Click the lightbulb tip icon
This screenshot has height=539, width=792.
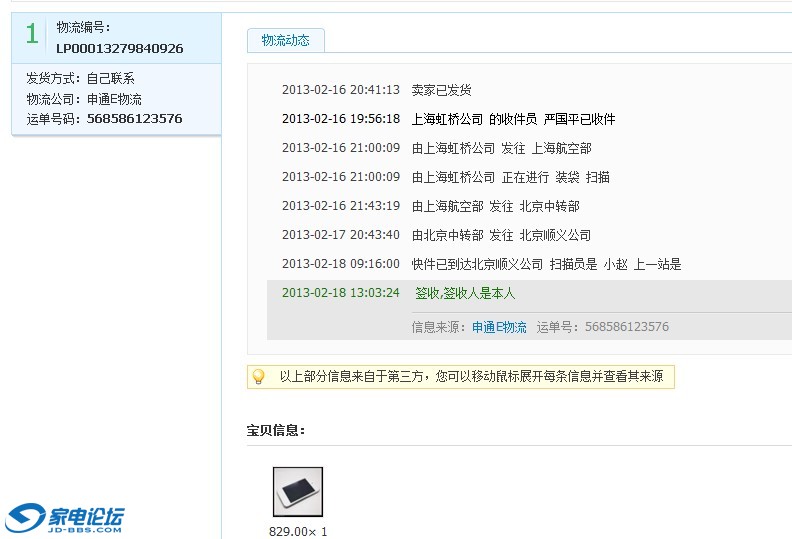(x=259, y=377)
